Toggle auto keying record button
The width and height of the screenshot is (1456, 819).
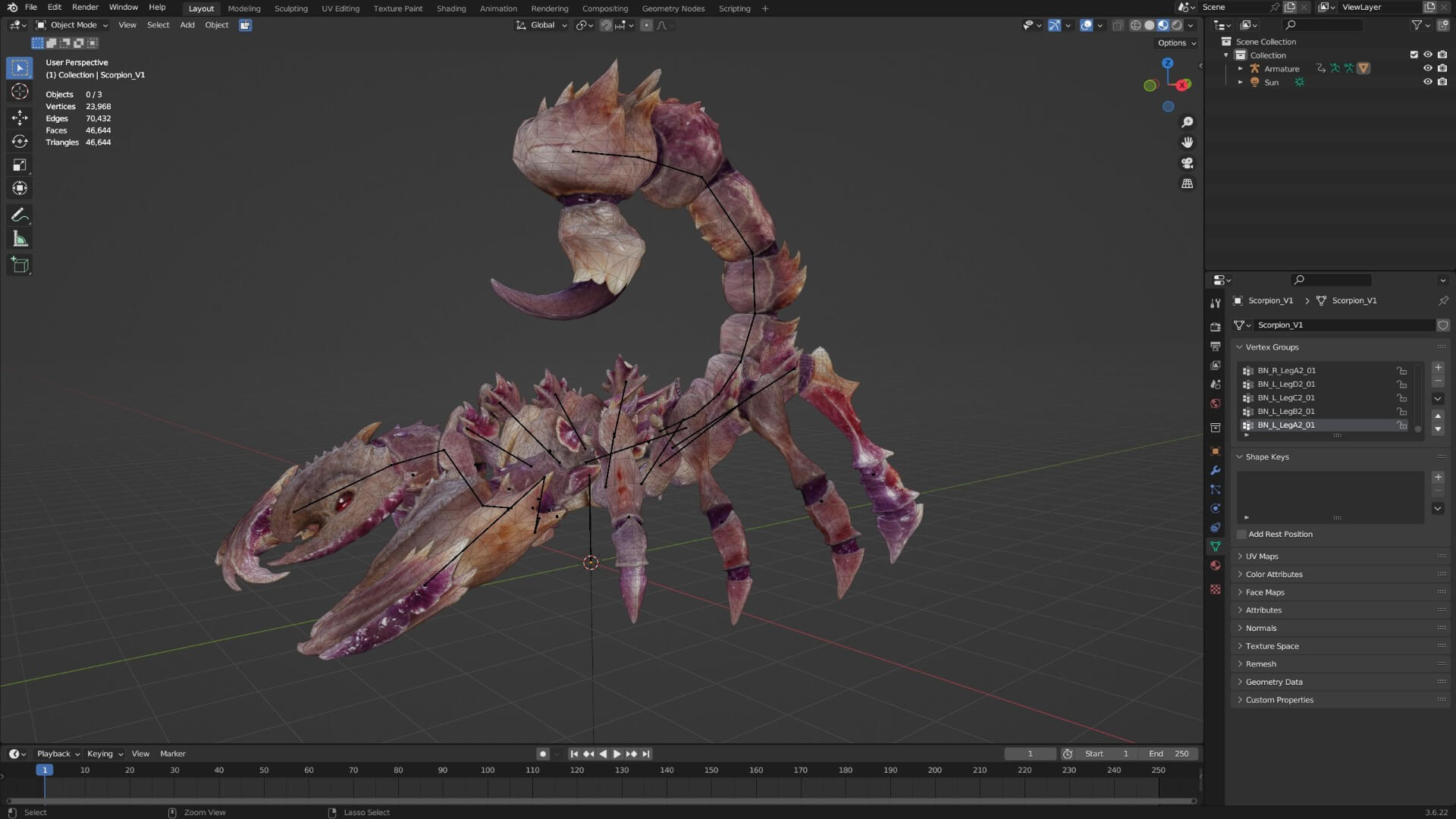(x=542, y=754)
